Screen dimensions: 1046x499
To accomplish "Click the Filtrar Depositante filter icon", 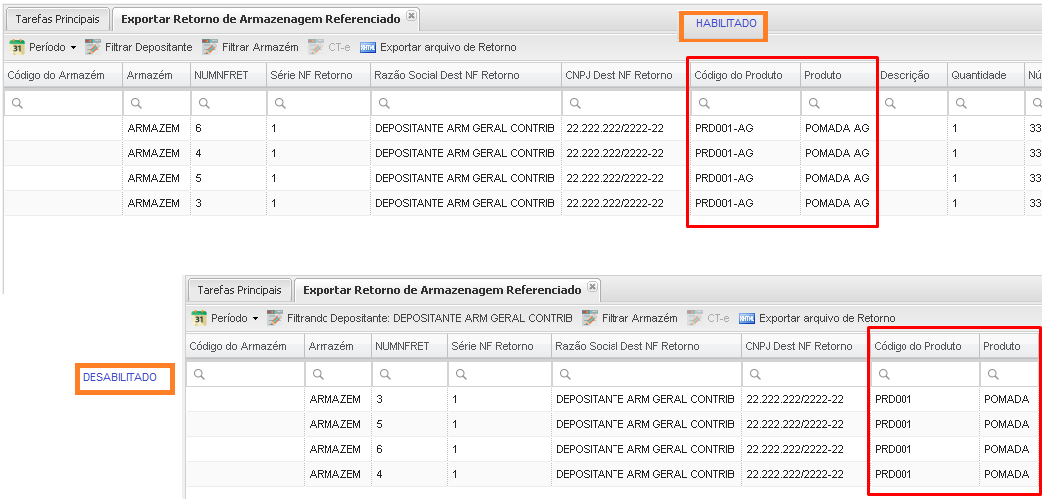I will tap(93, 47).
